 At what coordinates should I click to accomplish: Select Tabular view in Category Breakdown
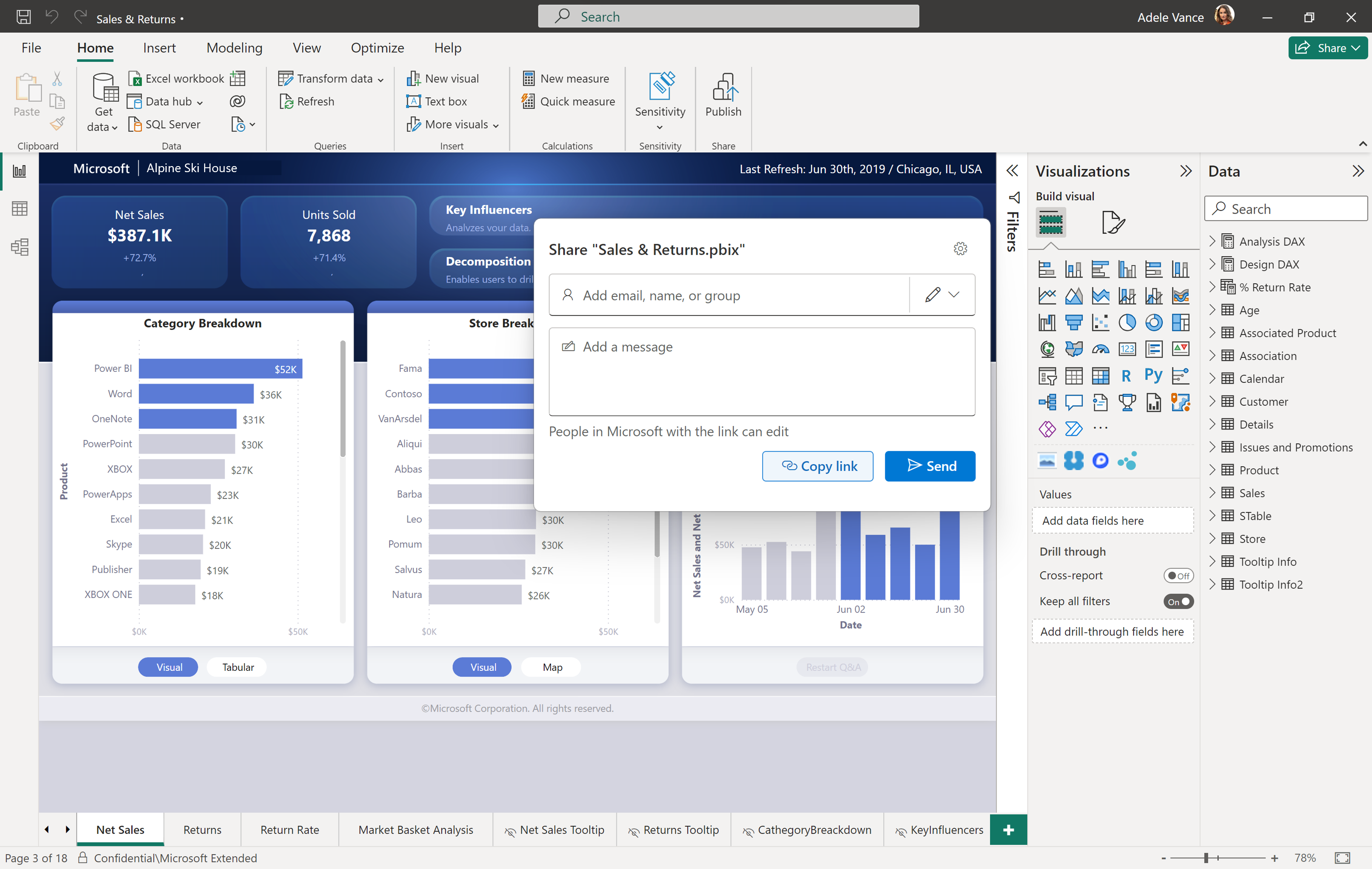tap(238, 667)
